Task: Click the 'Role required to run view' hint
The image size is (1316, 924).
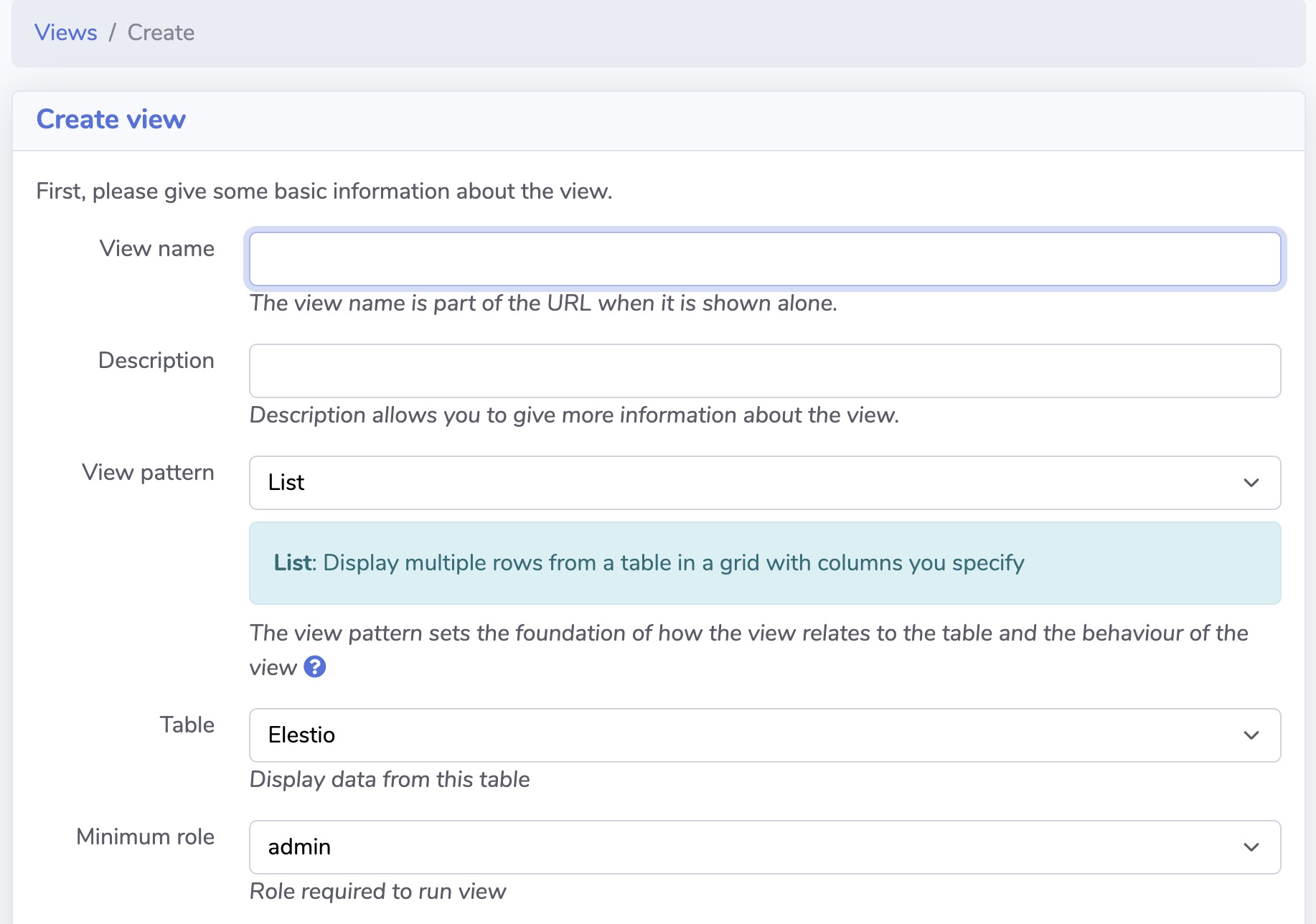Action: coord(377,891)
